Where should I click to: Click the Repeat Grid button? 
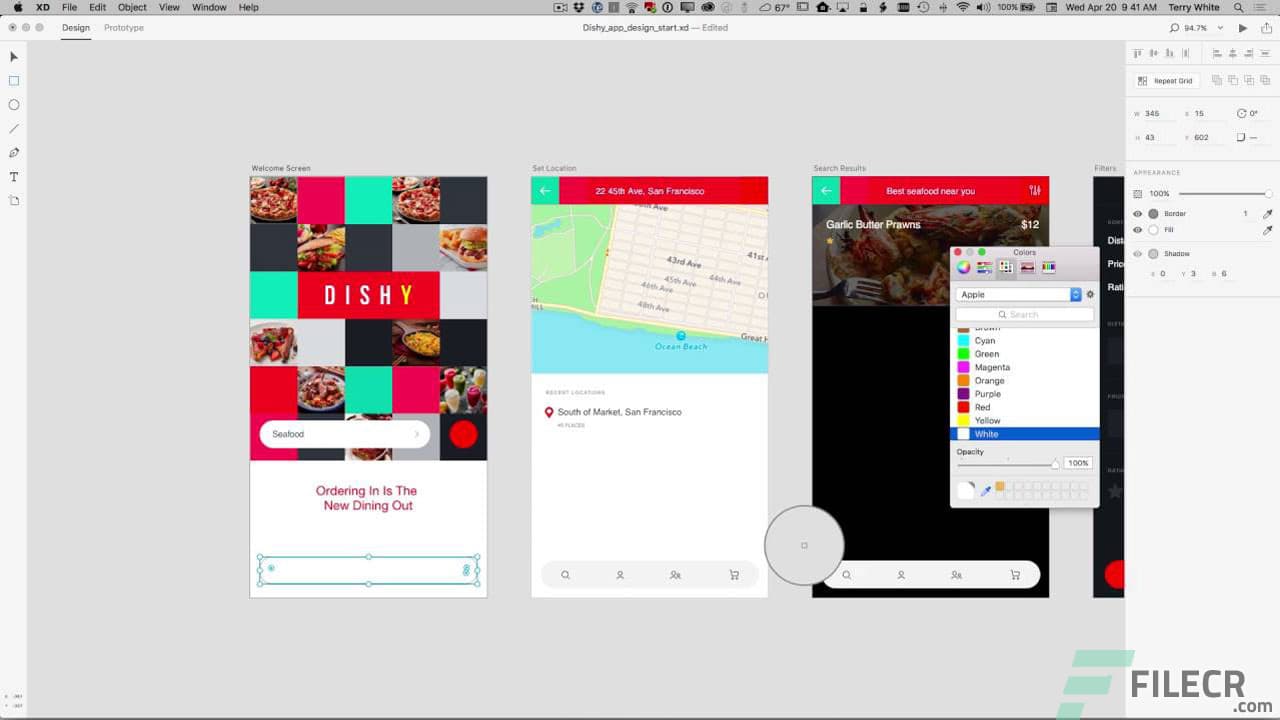click(x=1165, y=80)
